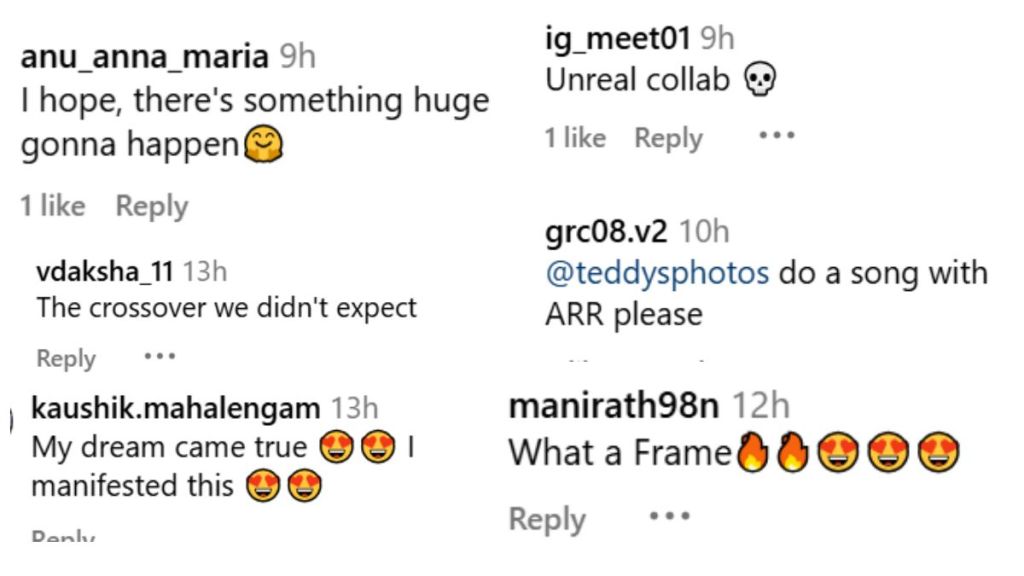Open manirath98n's profile

click(x=613, y=406)
